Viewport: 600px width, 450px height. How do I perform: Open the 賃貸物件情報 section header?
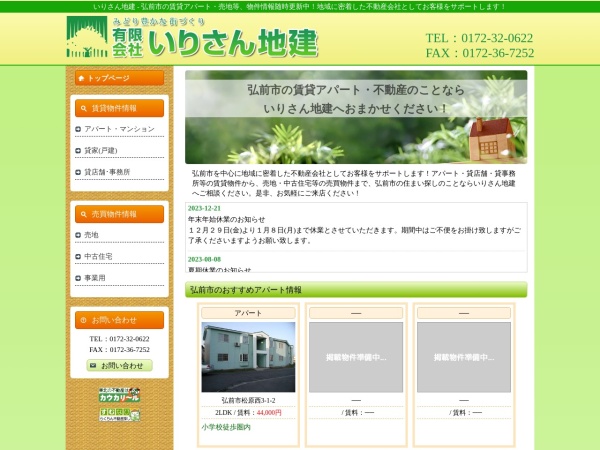click(x=119, y=108)
